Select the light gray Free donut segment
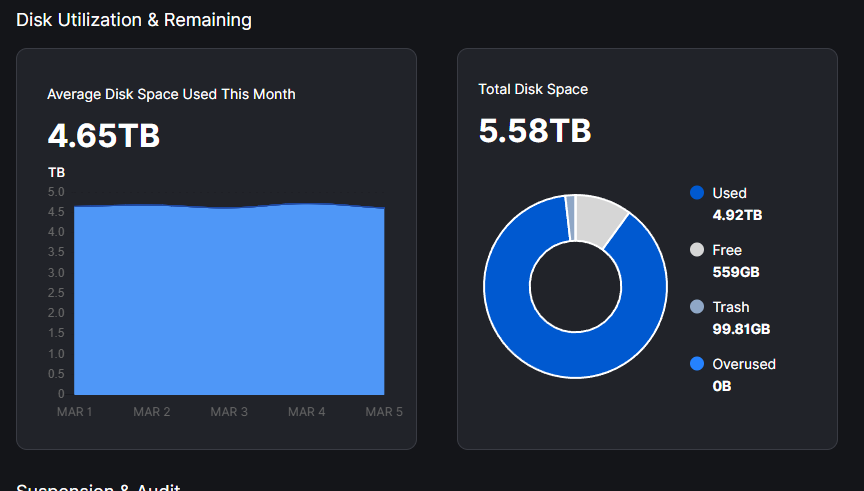The height and width of the screenshot is (491, 864). 602,219
